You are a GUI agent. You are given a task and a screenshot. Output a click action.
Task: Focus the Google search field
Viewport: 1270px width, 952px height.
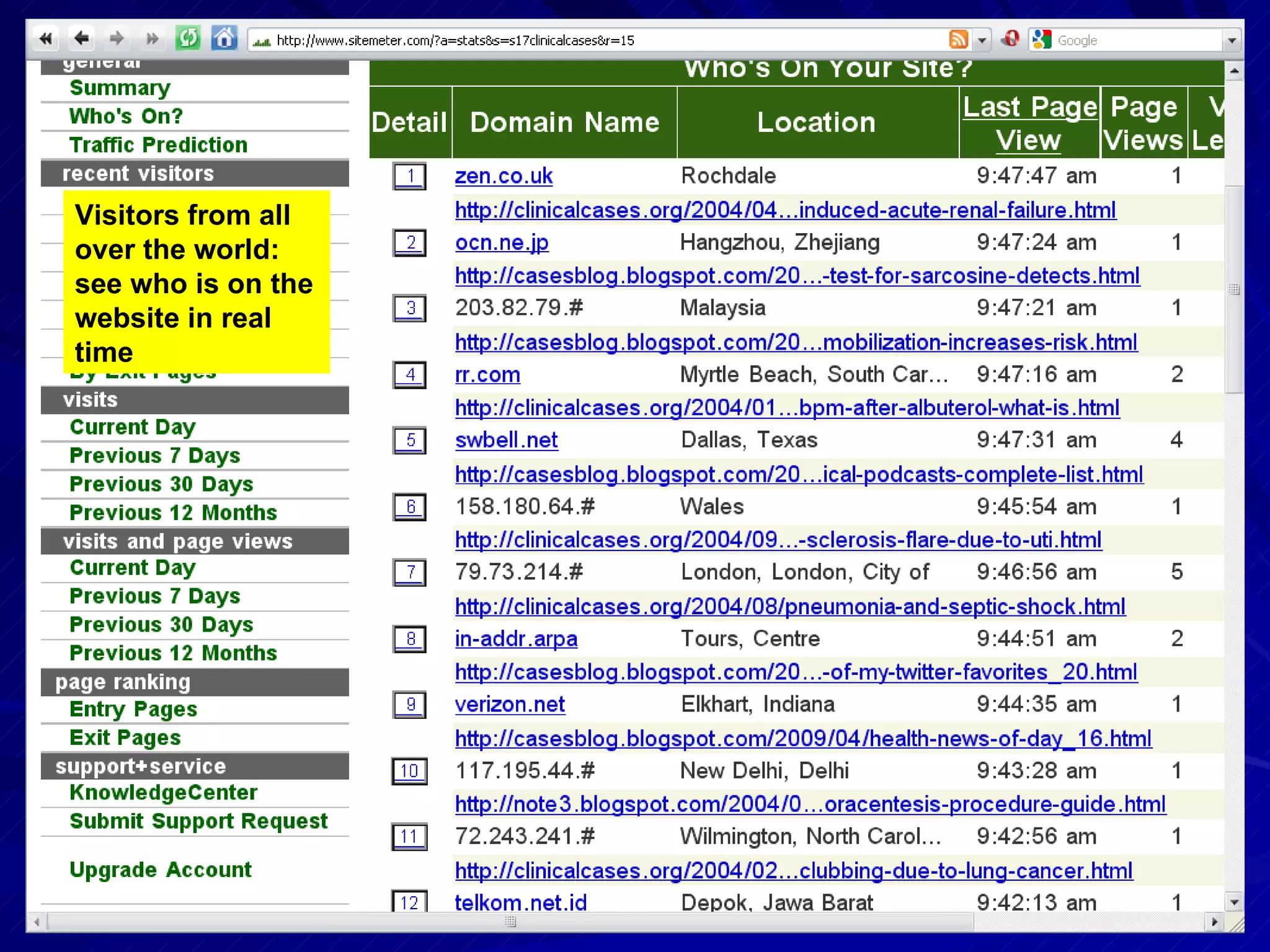point(1138,40)
